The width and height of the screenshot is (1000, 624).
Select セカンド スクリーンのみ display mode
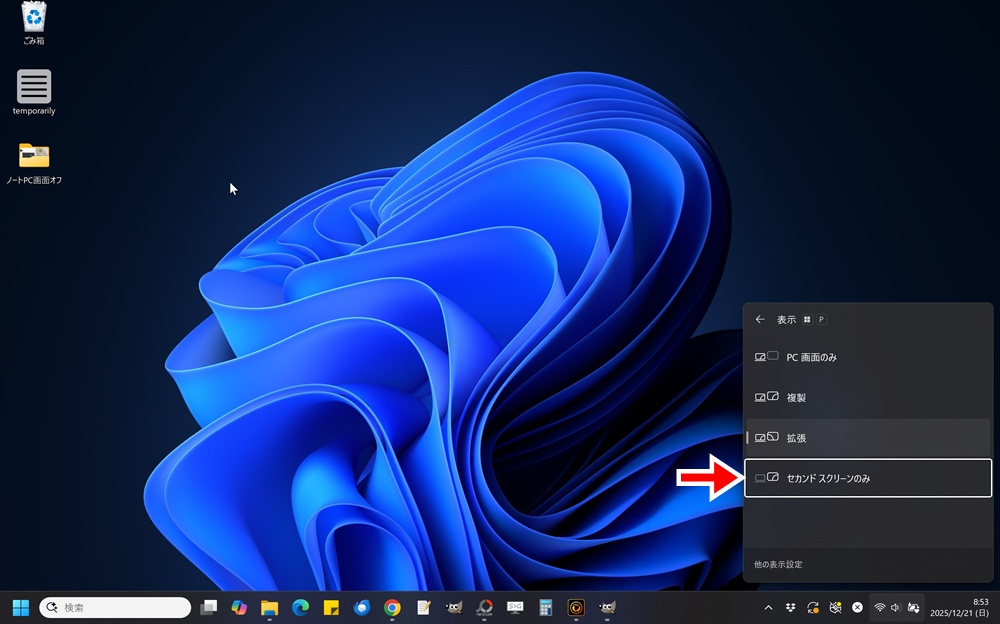pyautogui.click(x=868, y=479)
